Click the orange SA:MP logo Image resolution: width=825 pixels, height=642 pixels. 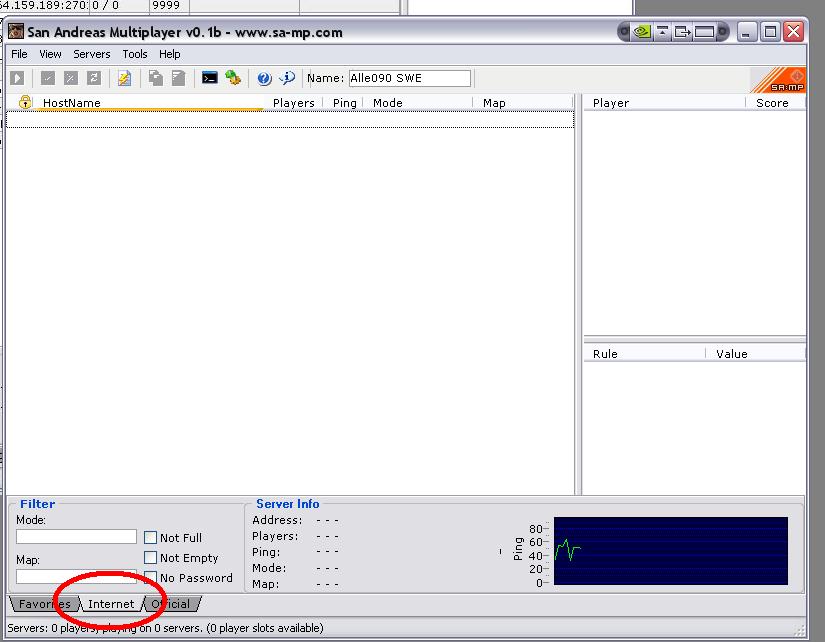pyautogui.click(x=779, y=81)
